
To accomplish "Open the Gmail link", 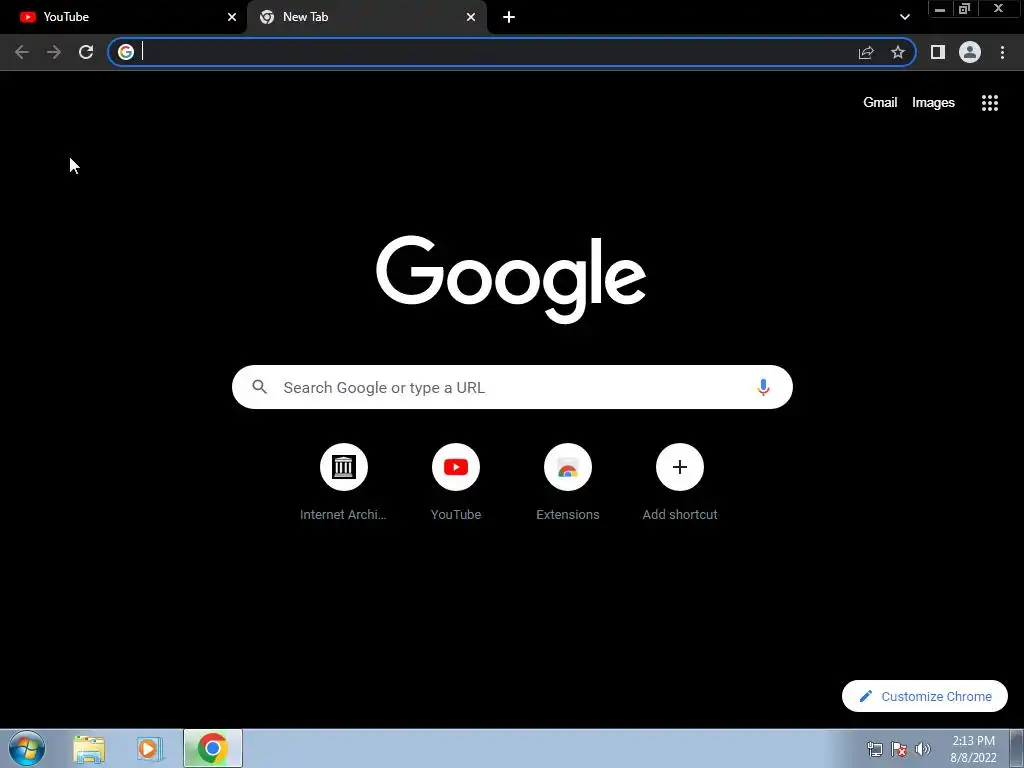I will [x=880, y=103].
